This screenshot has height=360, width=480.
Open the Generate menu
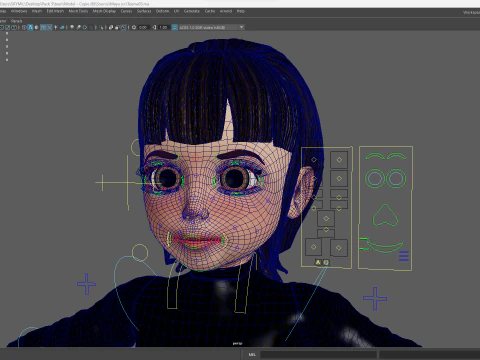[x=192, y=11]
